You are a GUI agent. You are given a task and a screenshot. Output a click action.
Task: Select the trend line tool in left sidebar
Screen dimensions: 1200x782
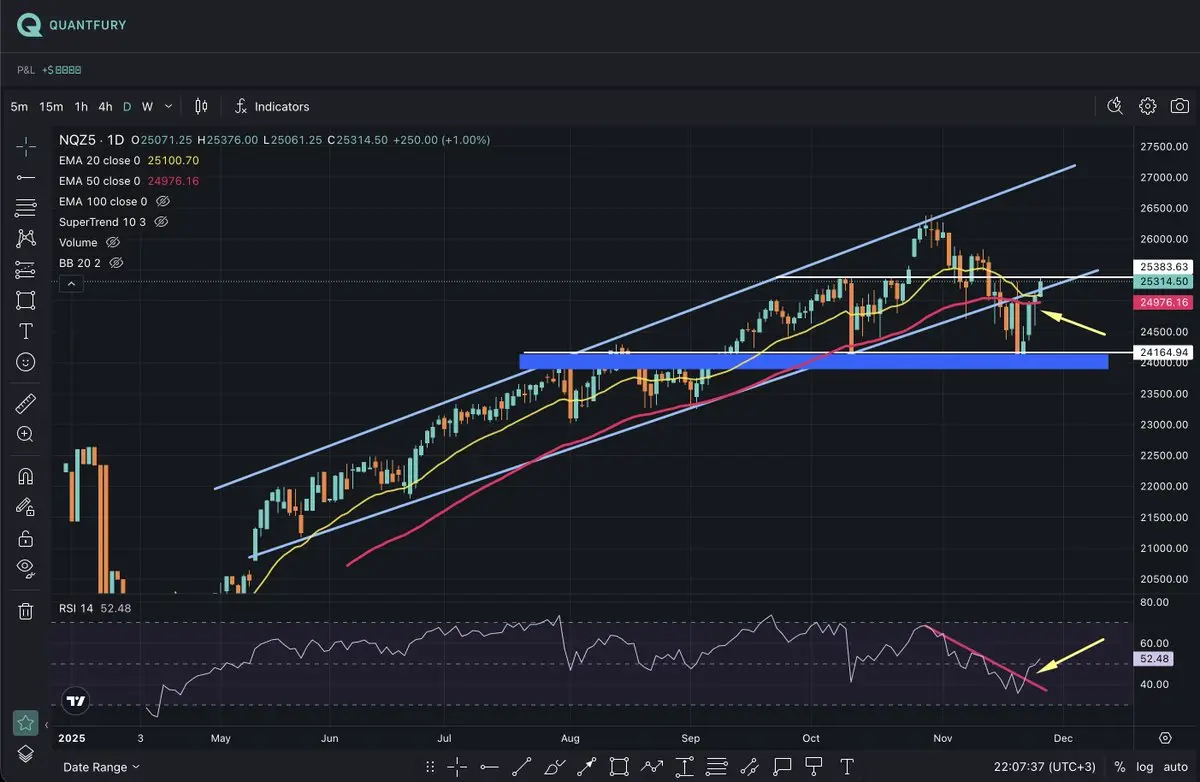point(26,177)
